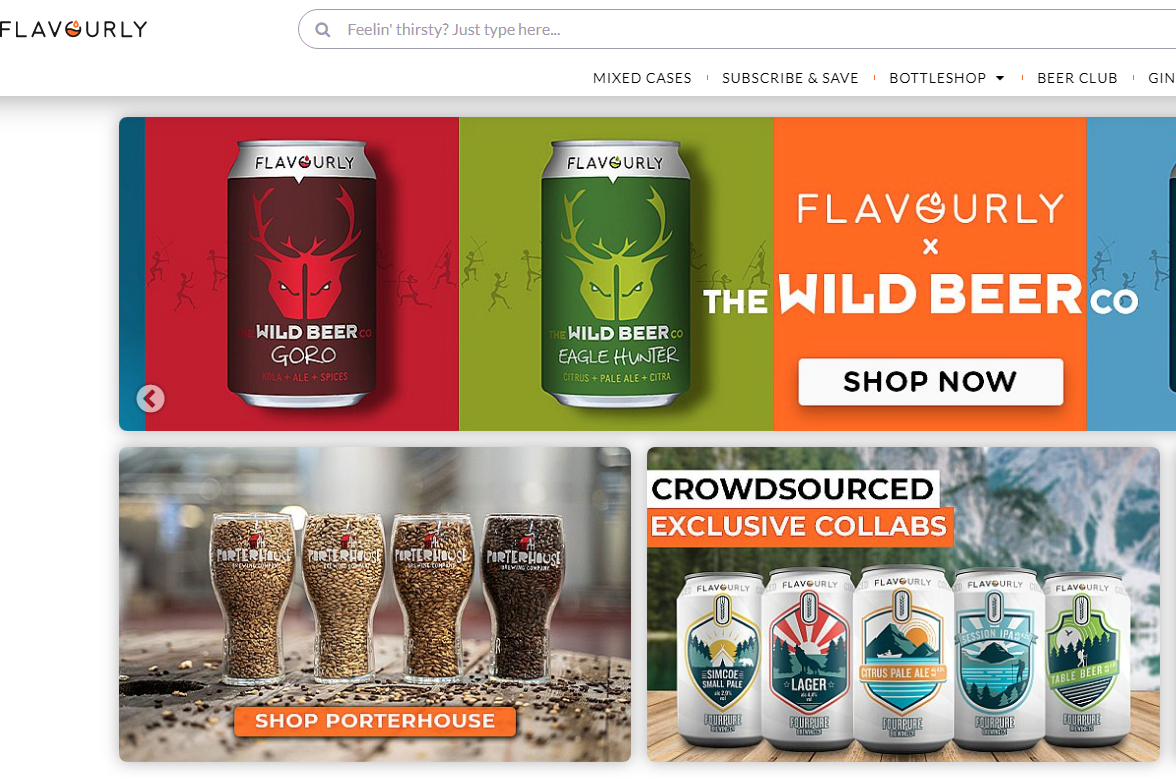The height and width of the screenshot is (778, 1176).
Task: Go to Beer Club
Action: click(1077, 78)
